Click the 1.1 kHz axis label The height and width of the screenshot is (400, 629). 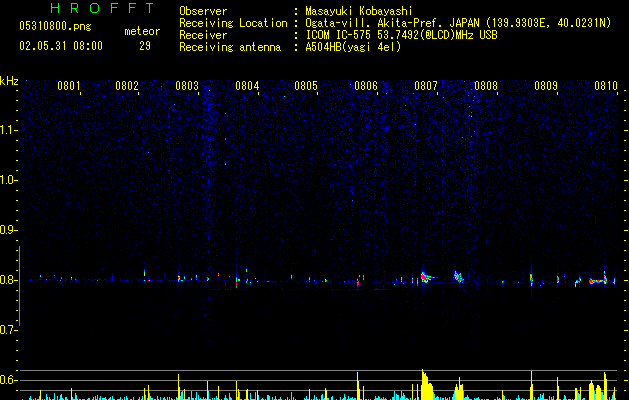[x=9, y=130]
